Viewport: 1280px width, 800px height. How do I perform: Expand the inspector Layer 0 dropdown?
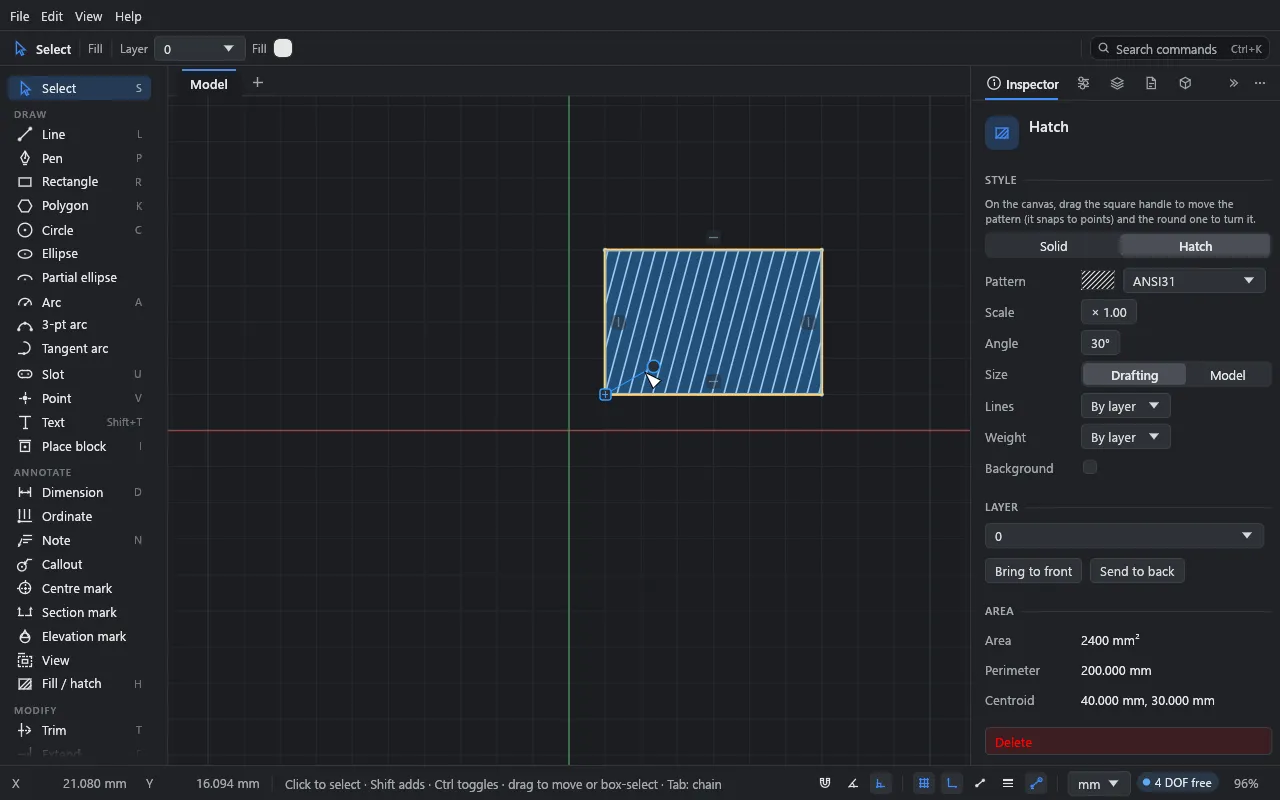point(1124,536)
